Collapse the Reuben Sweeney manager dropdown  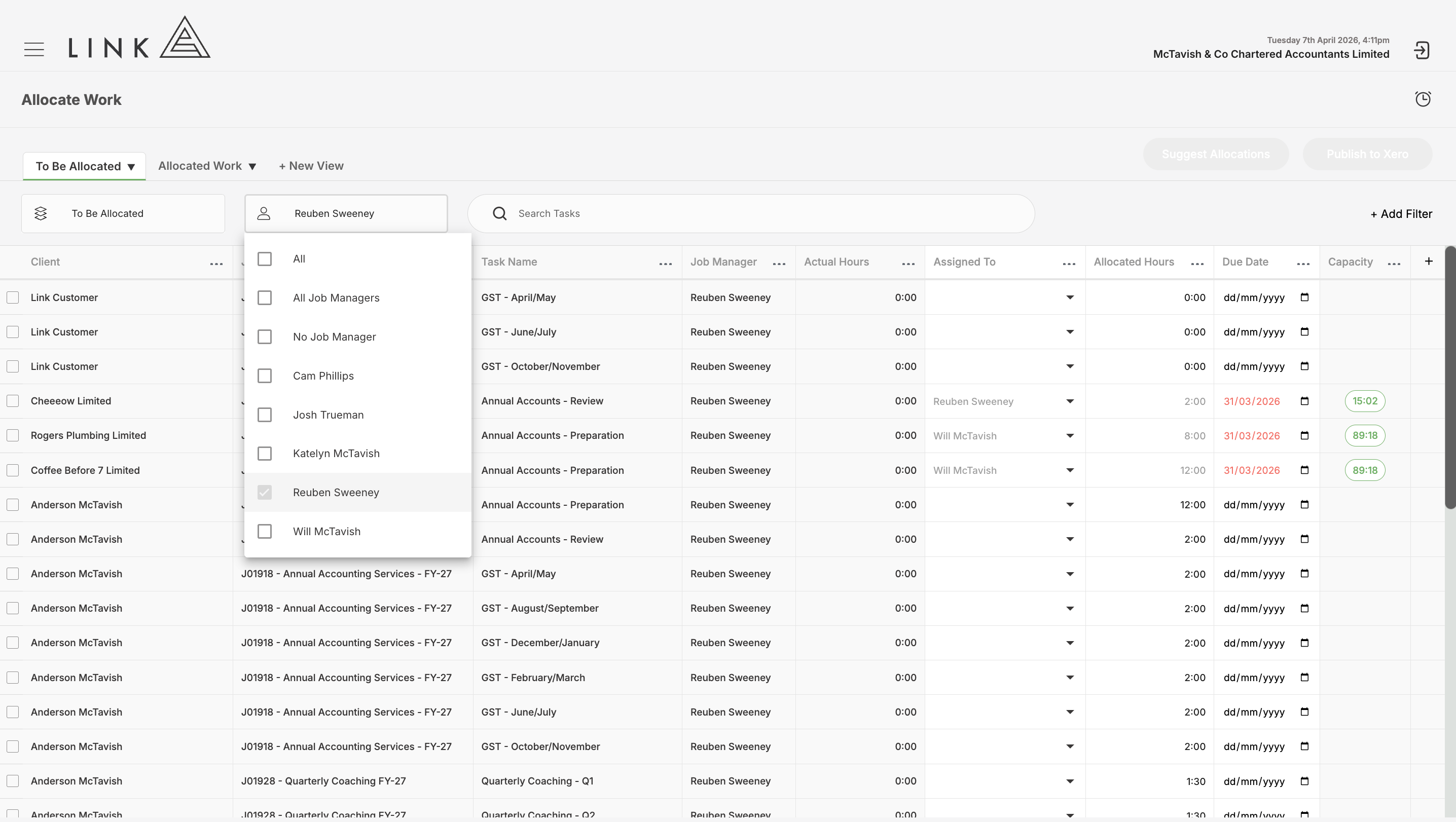tap(346, 213)
